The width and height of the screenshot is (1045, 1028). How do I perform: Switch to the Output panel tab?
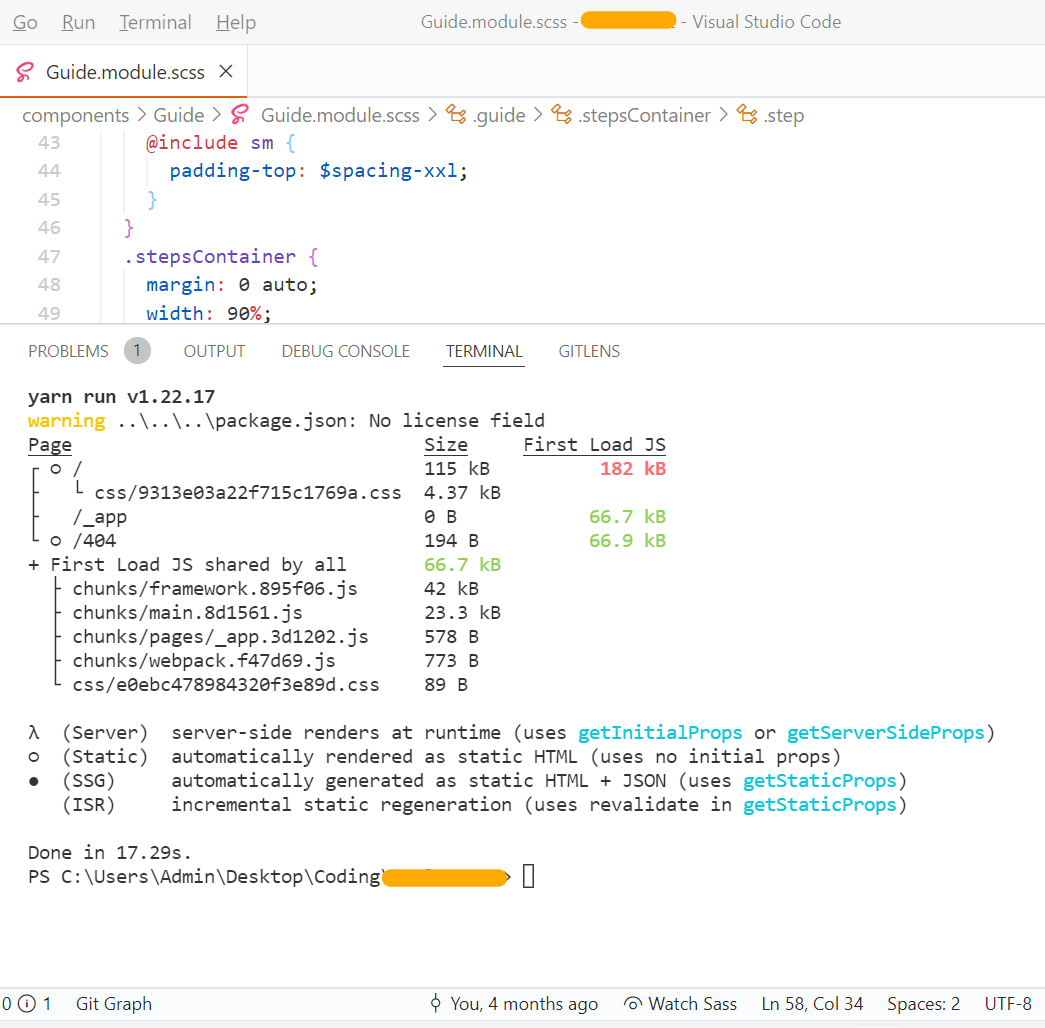point(214,351)
